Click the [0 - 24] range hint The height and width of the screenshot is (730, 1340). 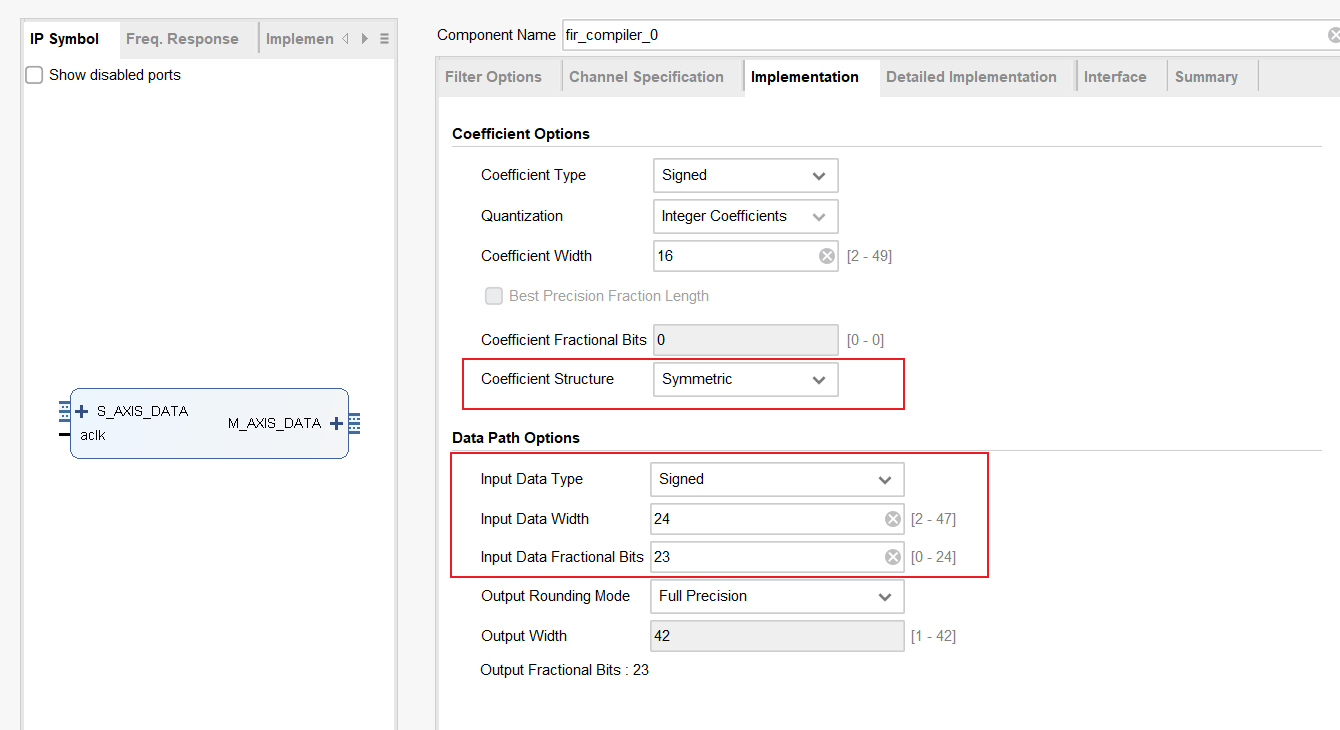(x=933, y=557)
